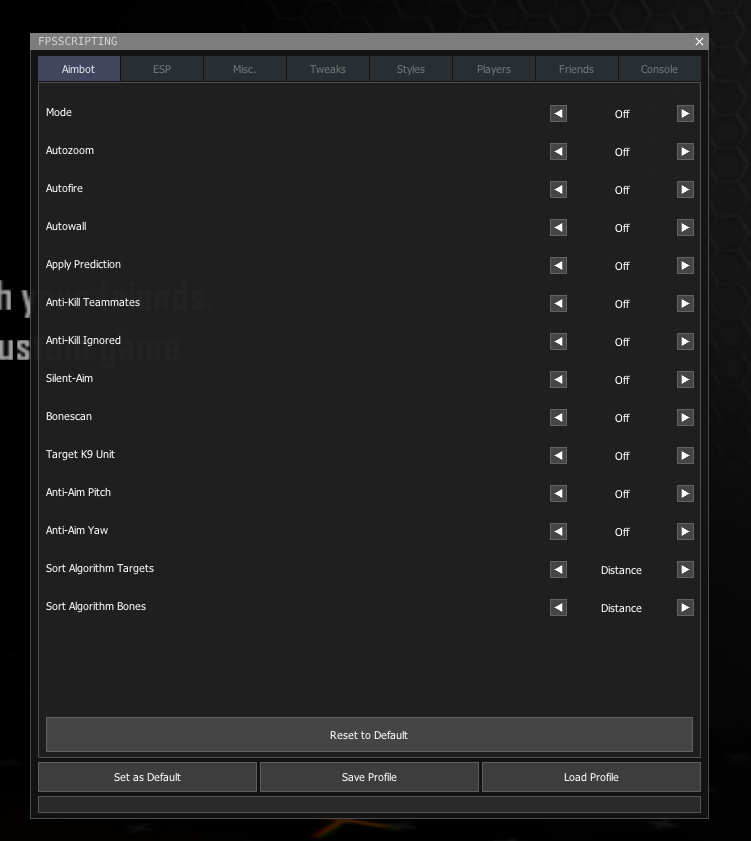Viewport: 751px width, 841px height.
Task: Click the right arrow for Bonescan
Action: click(685, 418)
